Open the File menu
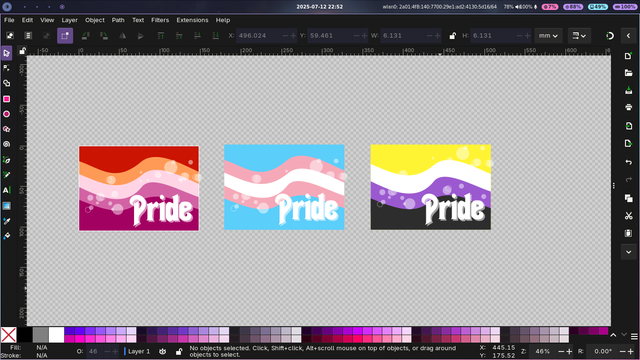 tap(9, 20)
